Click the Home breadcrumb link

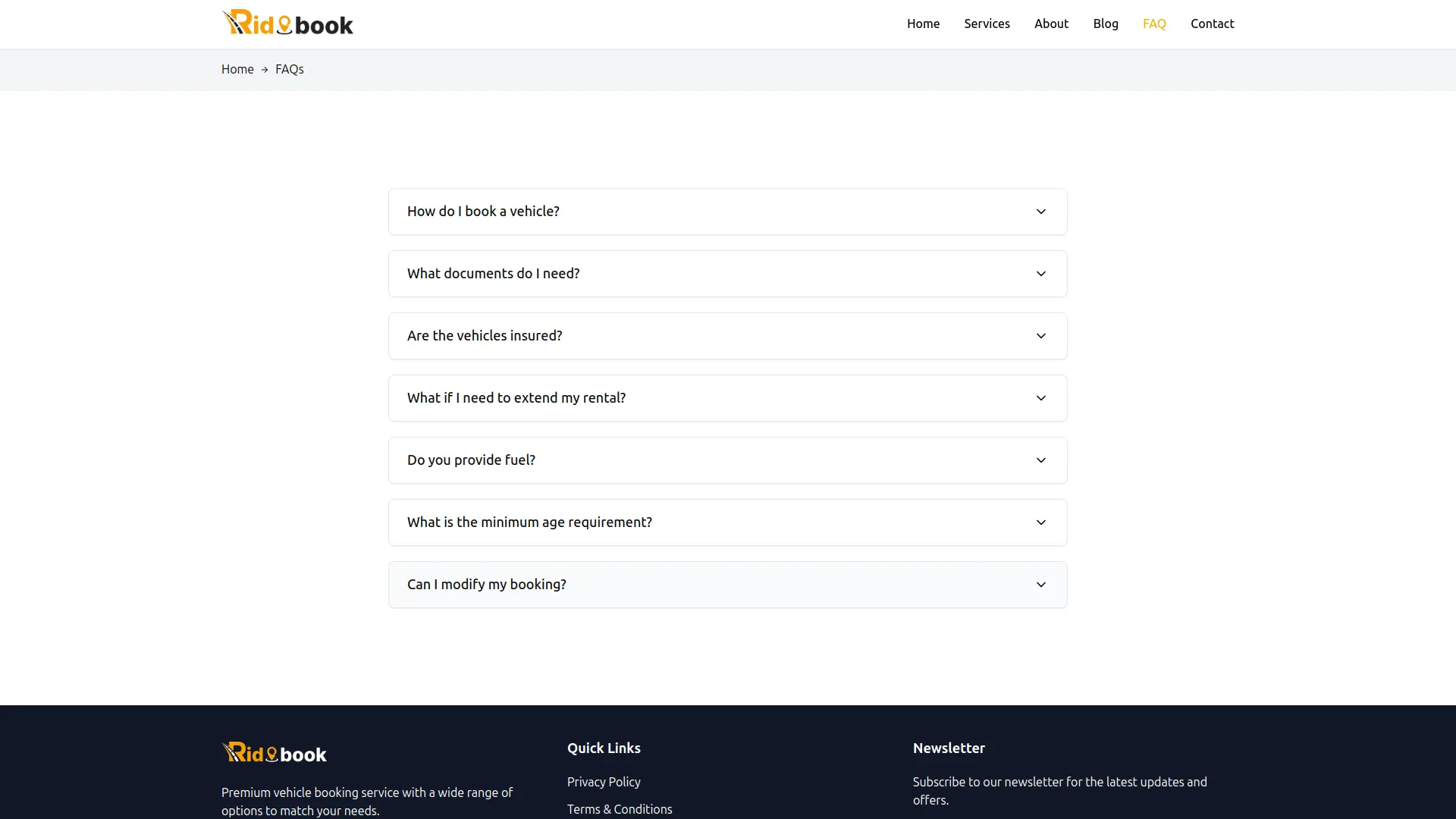point(237,69)
